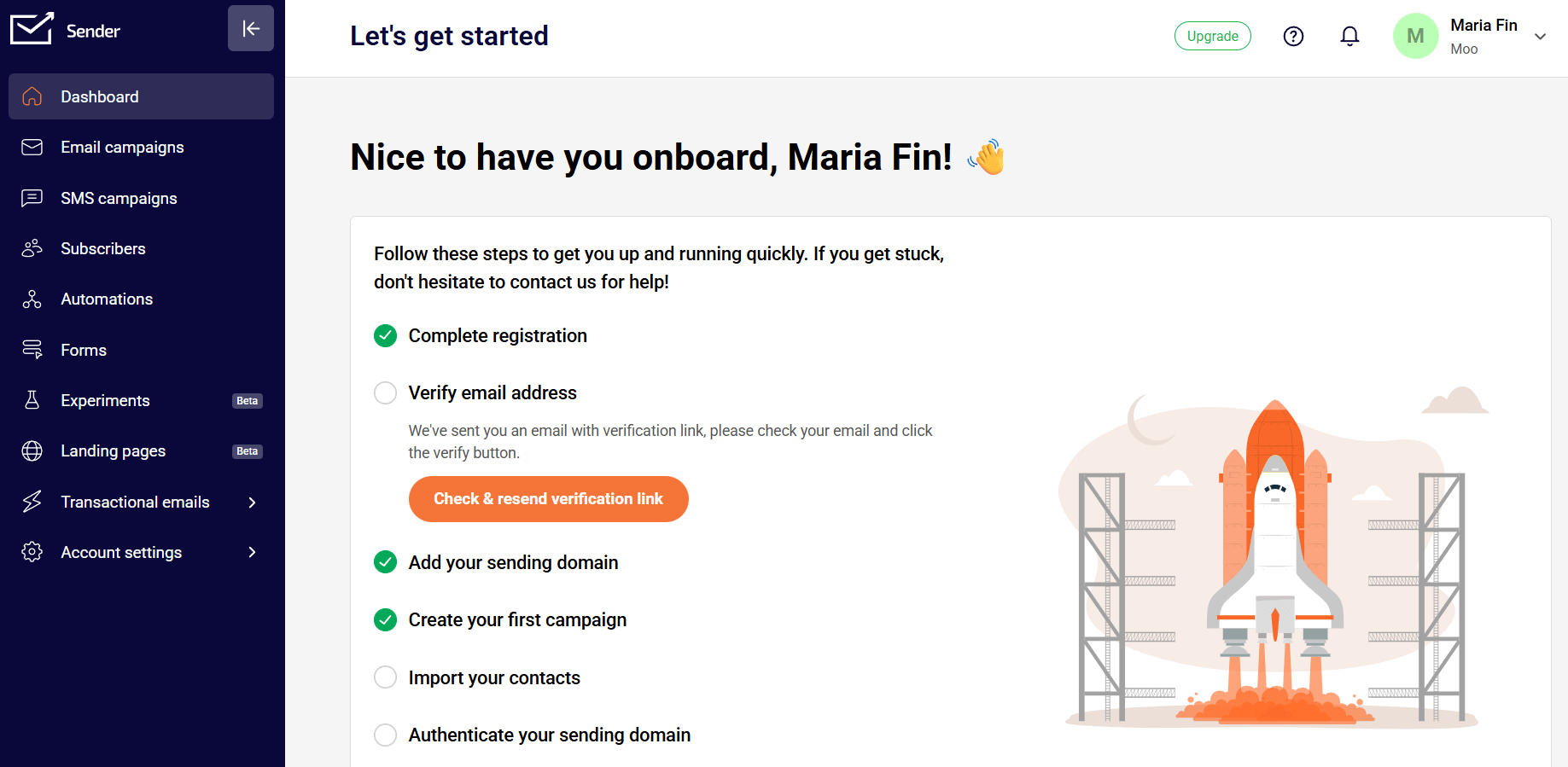Toggle the Authenticate your sending domain circle
This screenshot has height=767, width=1568.
[x=386, y=735]
